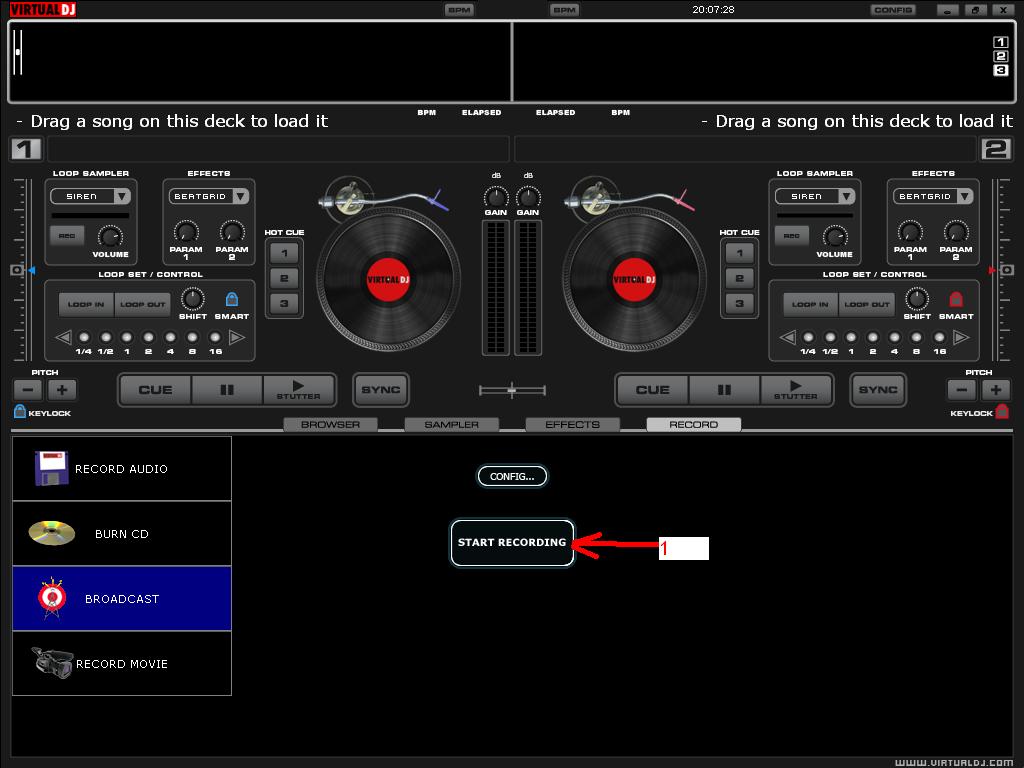Screen dimensions: 1024x768
Task: Set right deck hot cue 2
Action: [739, 278]
